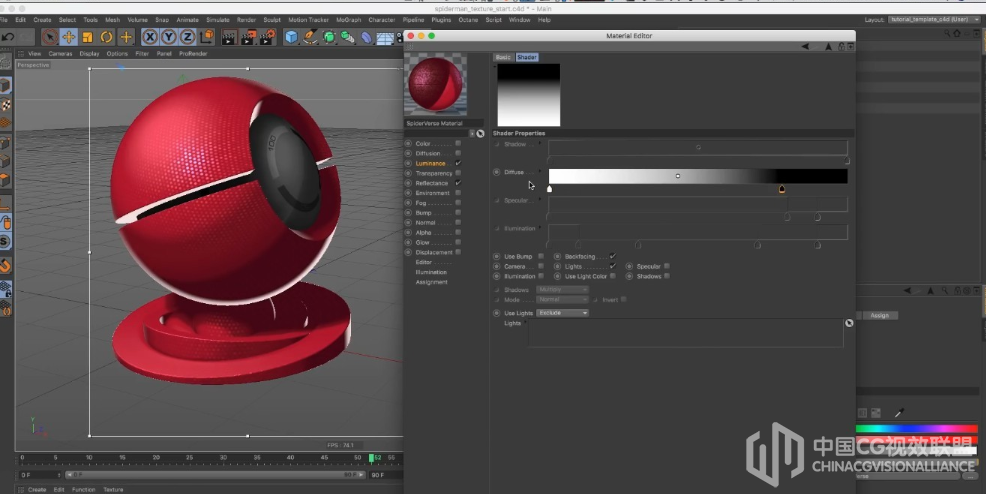Uncheck the Luminance channel checkbox
The image size is (986, 494).
point(458,163)
